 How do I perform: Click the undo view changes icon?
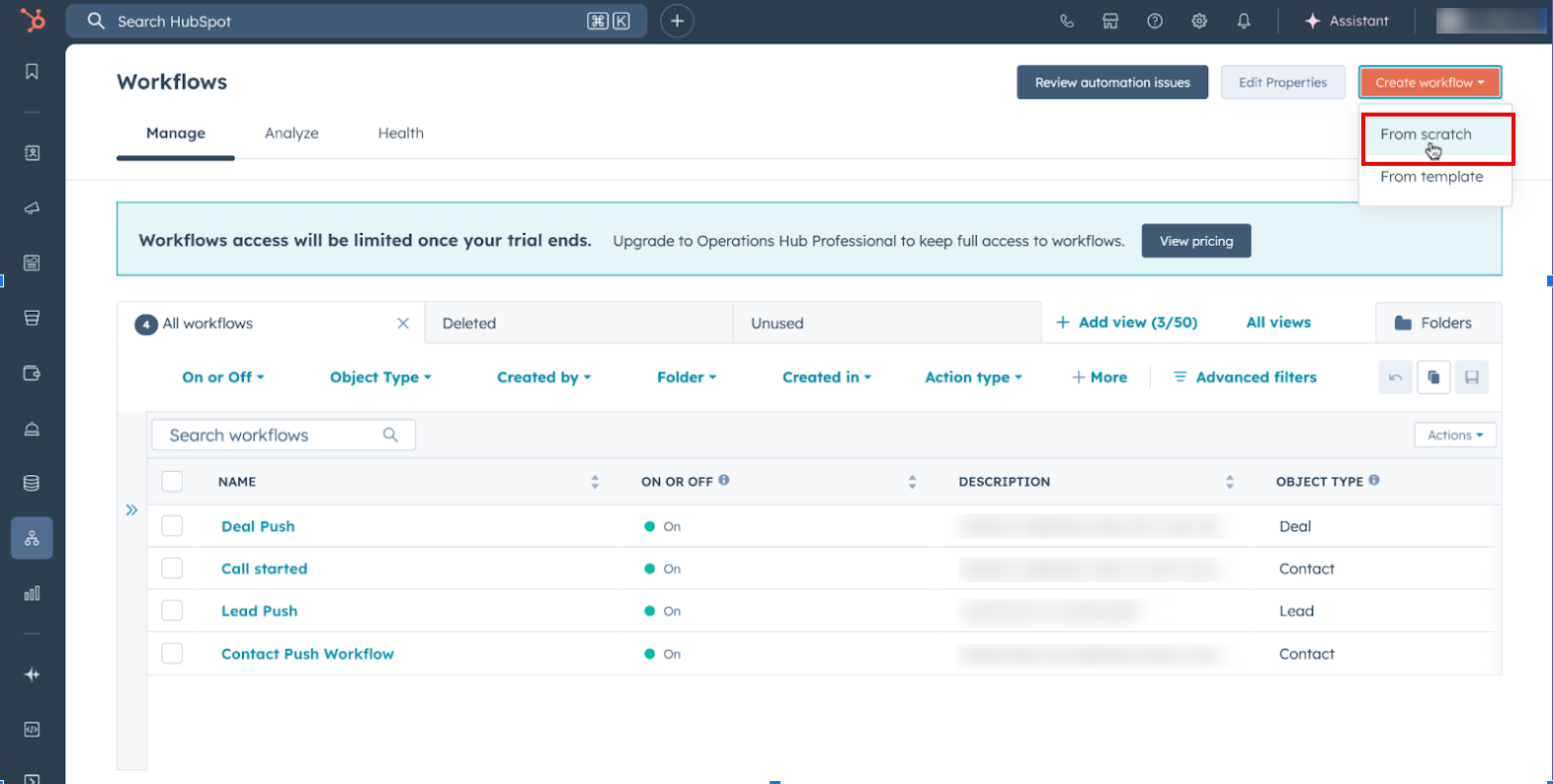pos(1395,377)
